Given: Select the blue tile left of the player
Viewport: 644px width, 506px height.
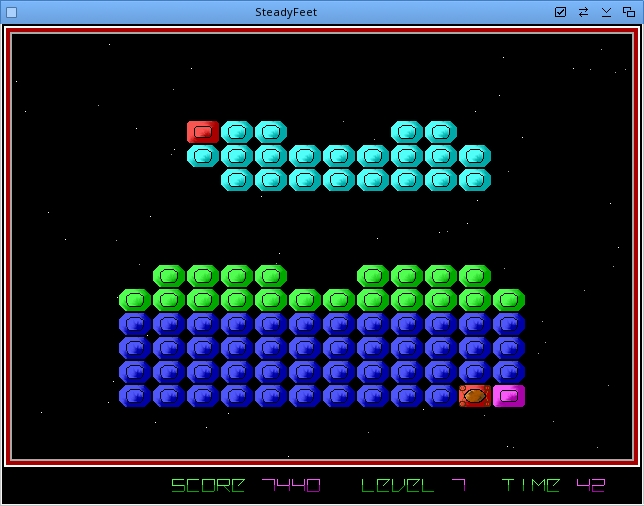Looking at the screenshot, I should pos(441,396).
